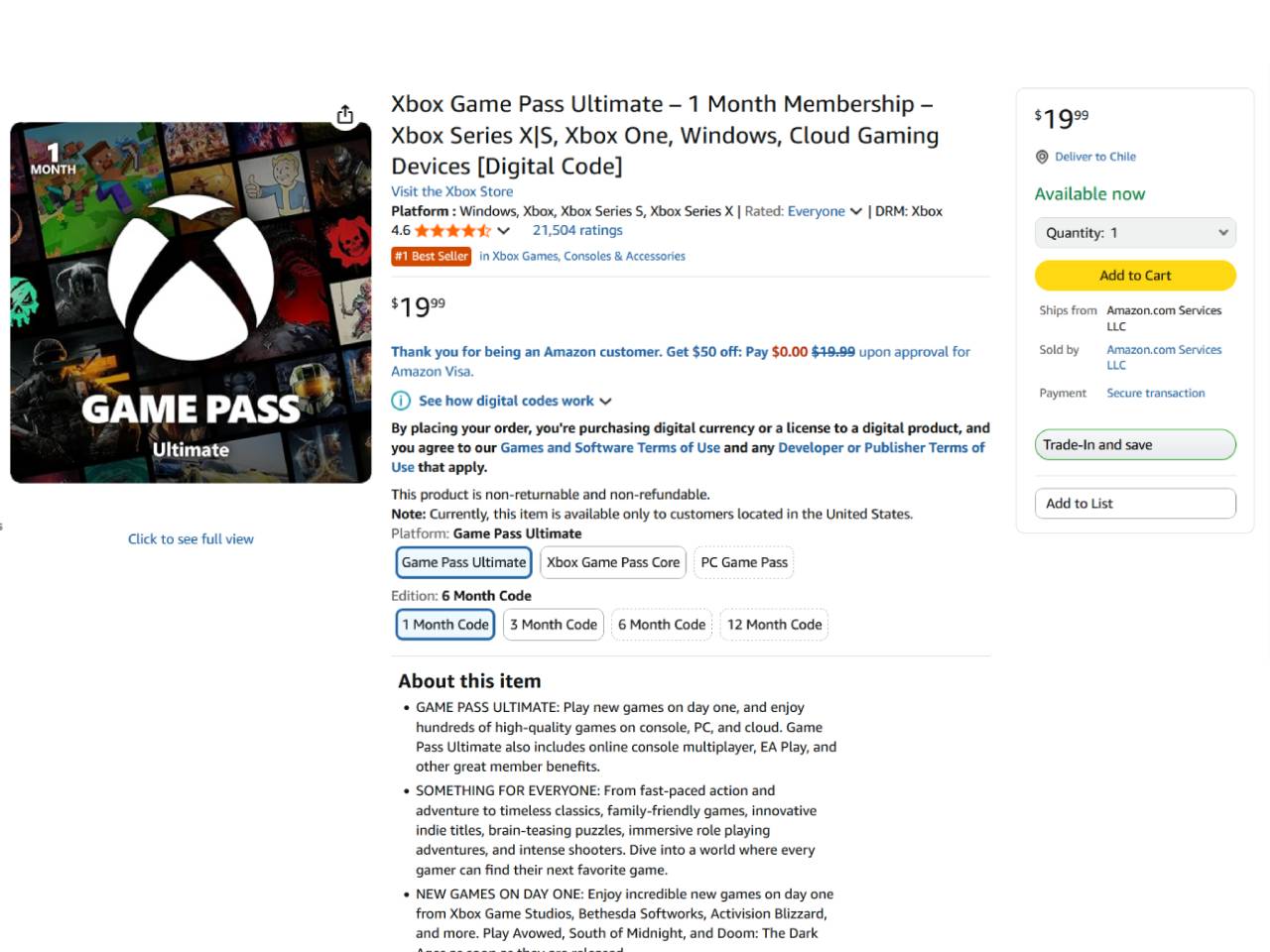1270x952 pixels.
Task: Choose the 3 Month Code edition
Action: pyautogui.click(x=554, y=625)
